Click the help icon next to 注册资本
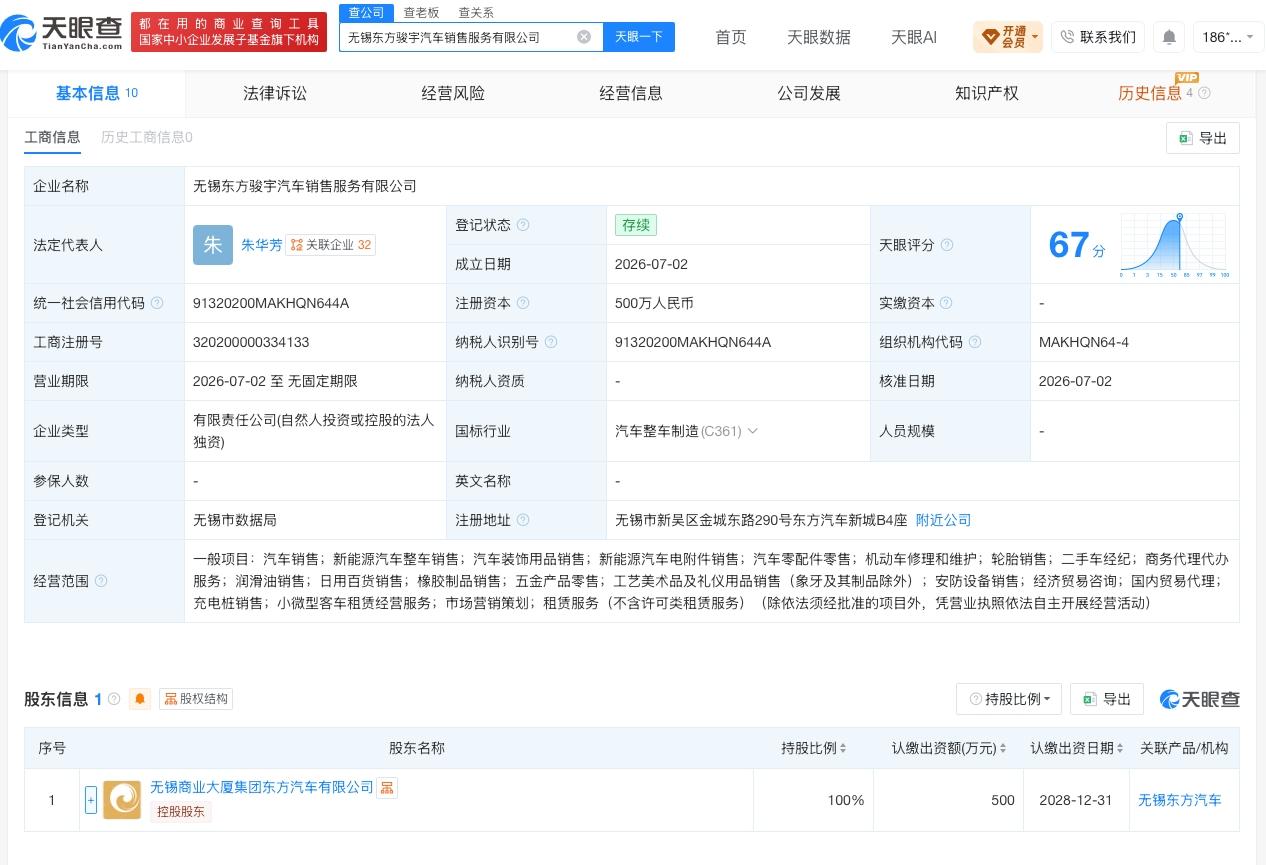 (x=523, y=303)
